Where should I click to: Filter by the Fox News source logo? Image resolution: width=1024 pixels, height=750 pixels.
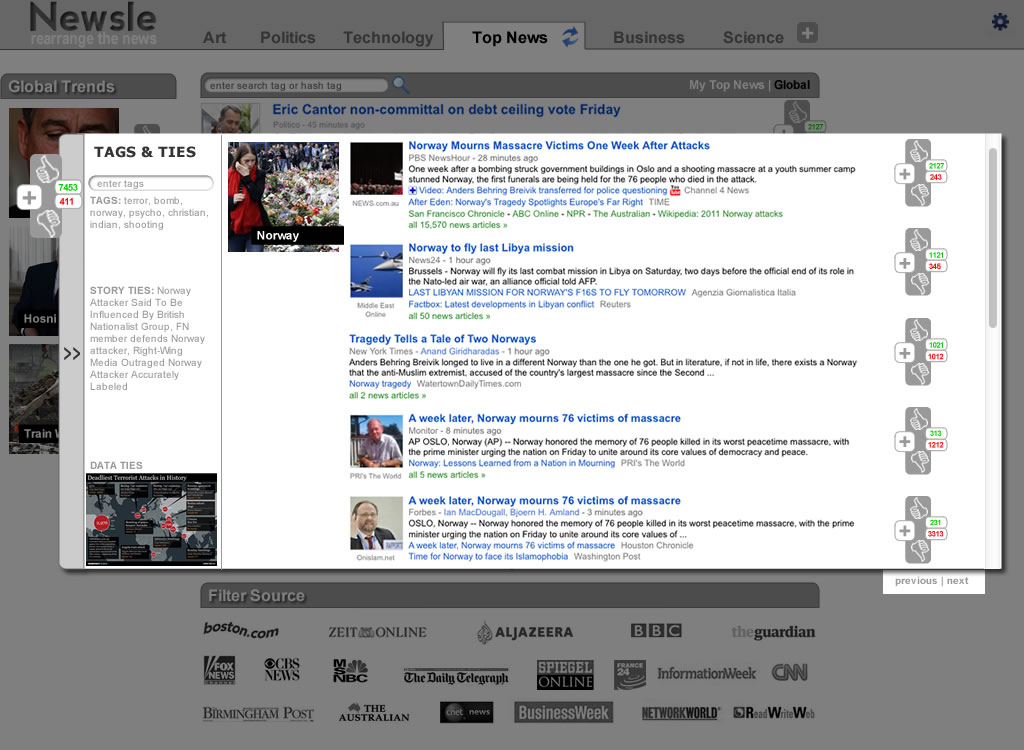click(x=219, y=670)
